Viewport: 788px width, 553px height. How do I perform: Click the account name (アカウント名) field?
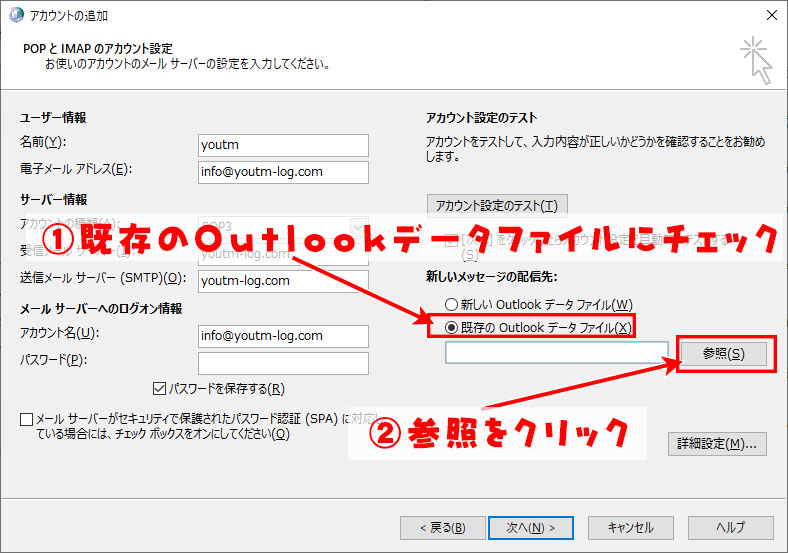[283, 336]
